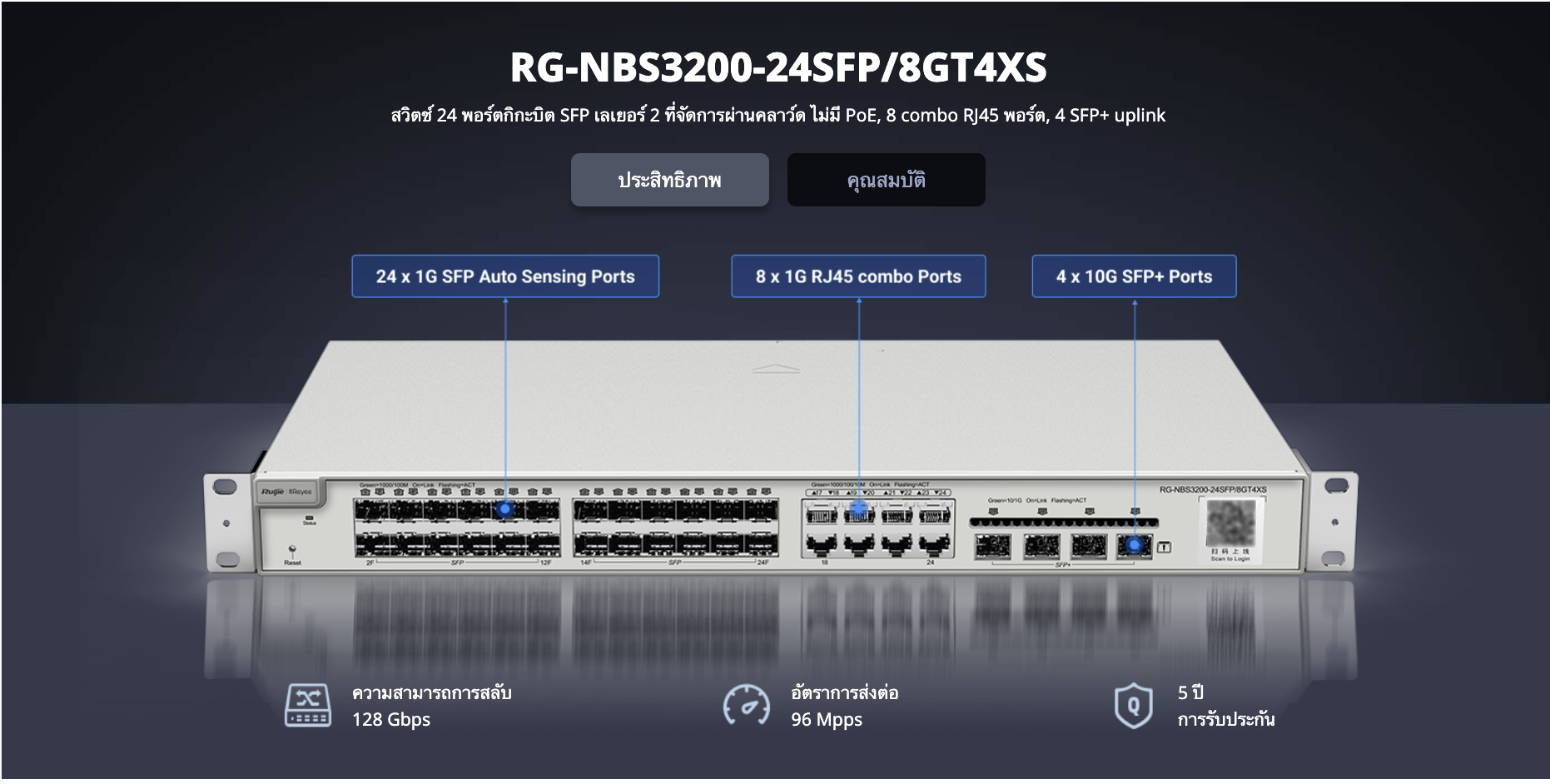Click the 4 x 10G SFP+ Ports label
1550x784 pixels.
(x=1134, y=276)
